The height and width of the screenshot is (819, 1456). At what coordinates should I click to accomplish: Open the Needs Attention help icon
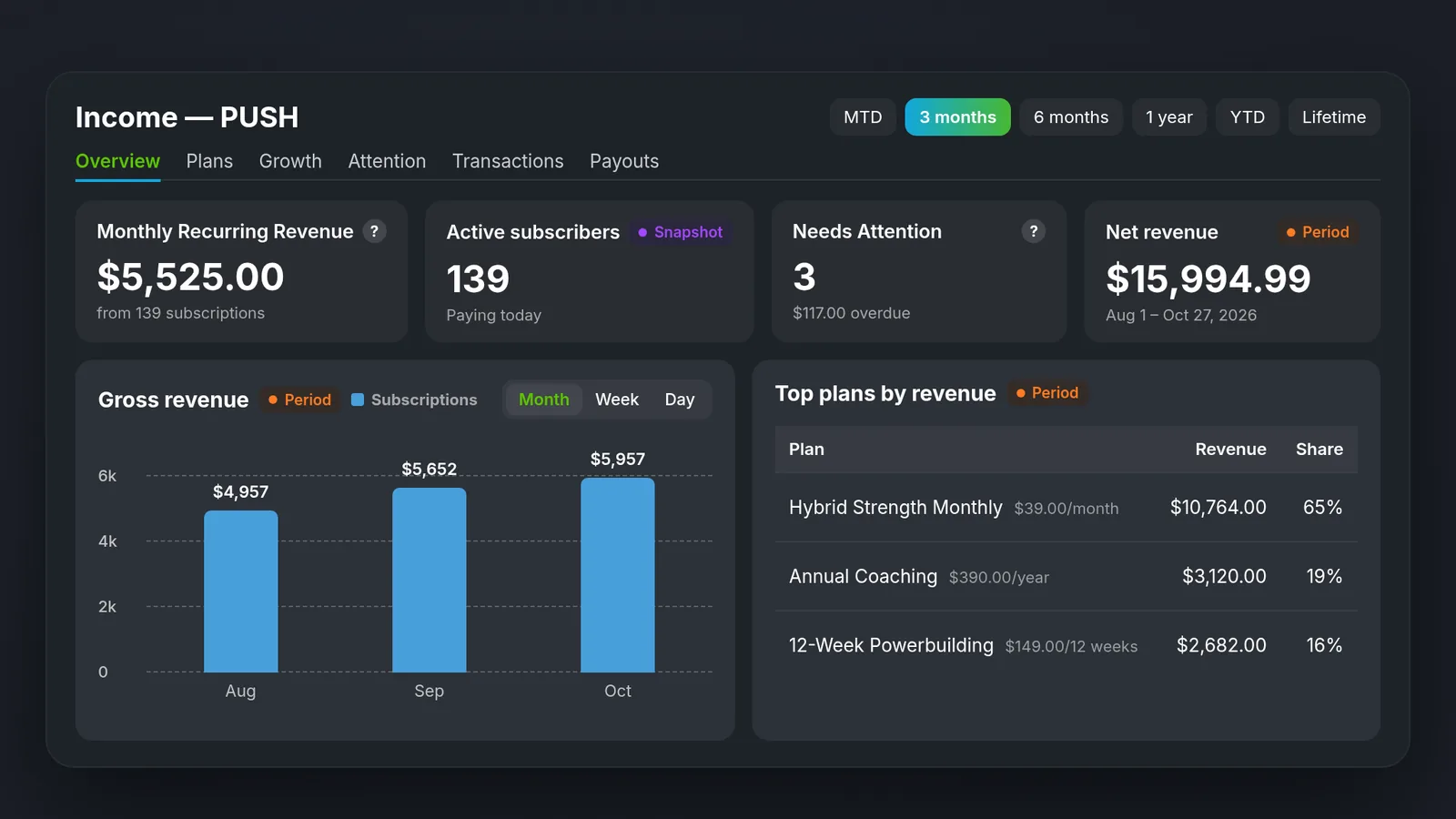(1033, 231)
